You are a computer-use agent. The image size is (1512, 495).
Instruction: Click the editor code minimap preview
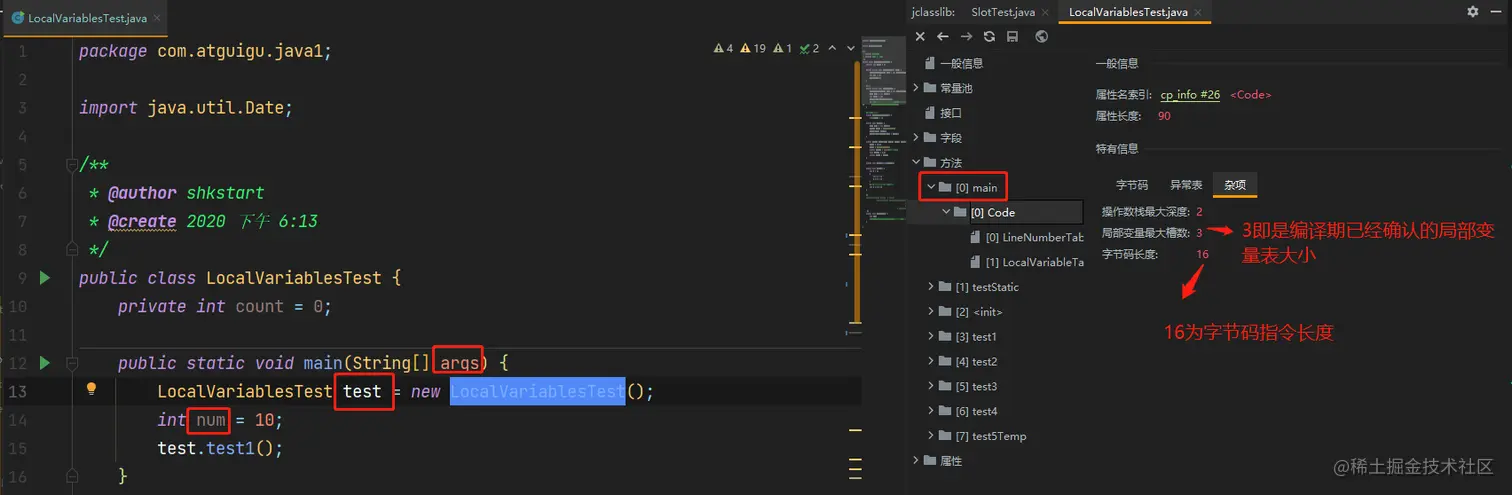(x=884, y=130)
